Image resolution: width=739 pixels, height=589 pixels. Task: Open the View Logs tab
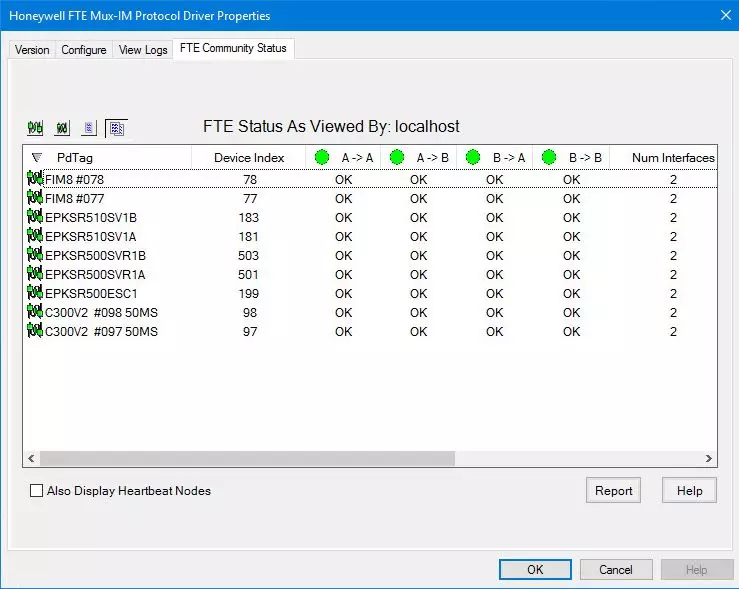(143, 50)
